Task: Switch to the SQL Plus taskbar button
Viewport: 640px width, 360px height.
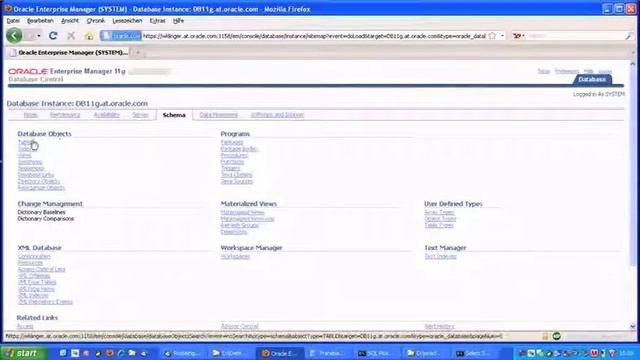Action: click(x=374, y=353)
